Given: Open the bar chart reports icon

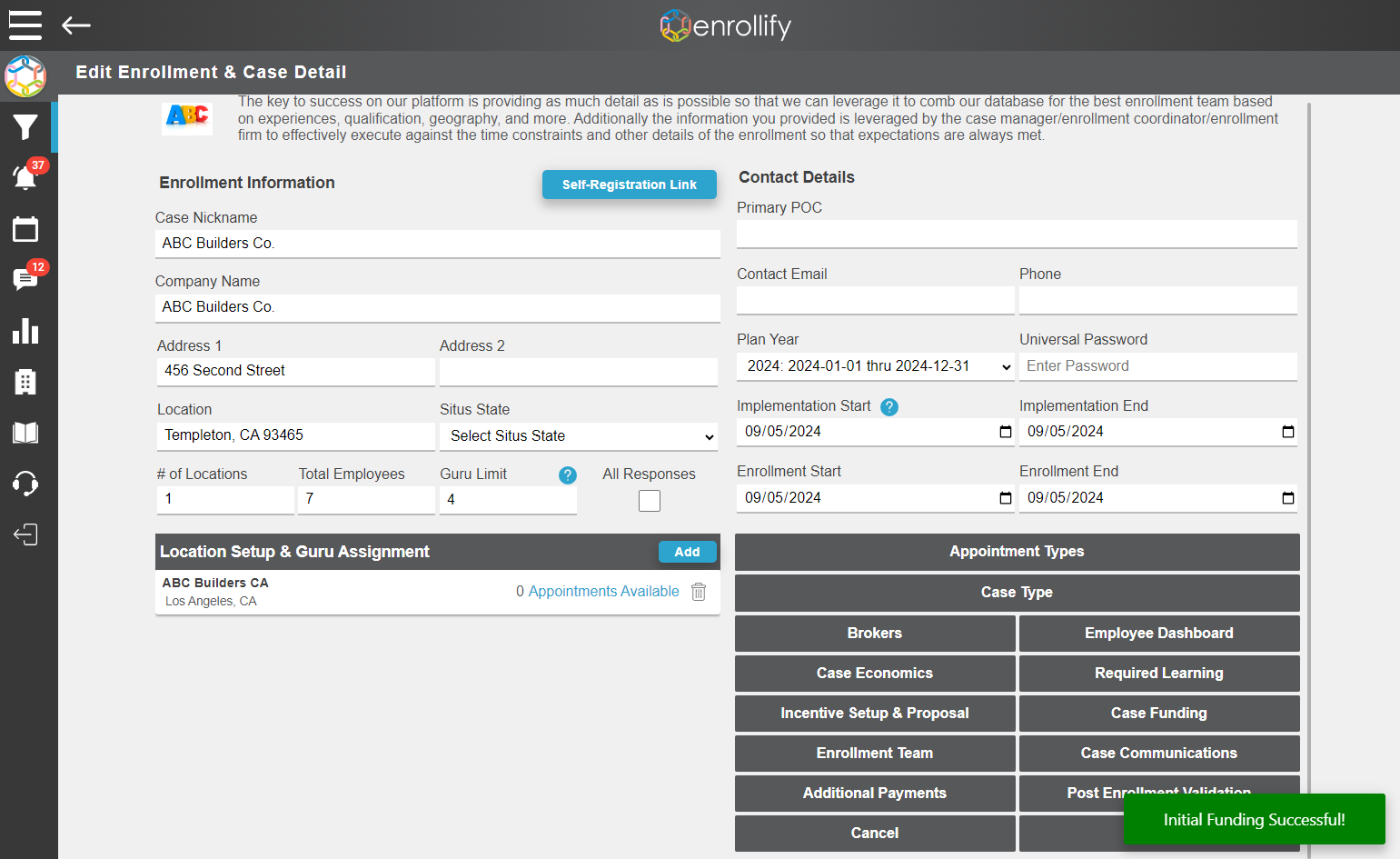Looking at the screenshot, I should [25, 331].
